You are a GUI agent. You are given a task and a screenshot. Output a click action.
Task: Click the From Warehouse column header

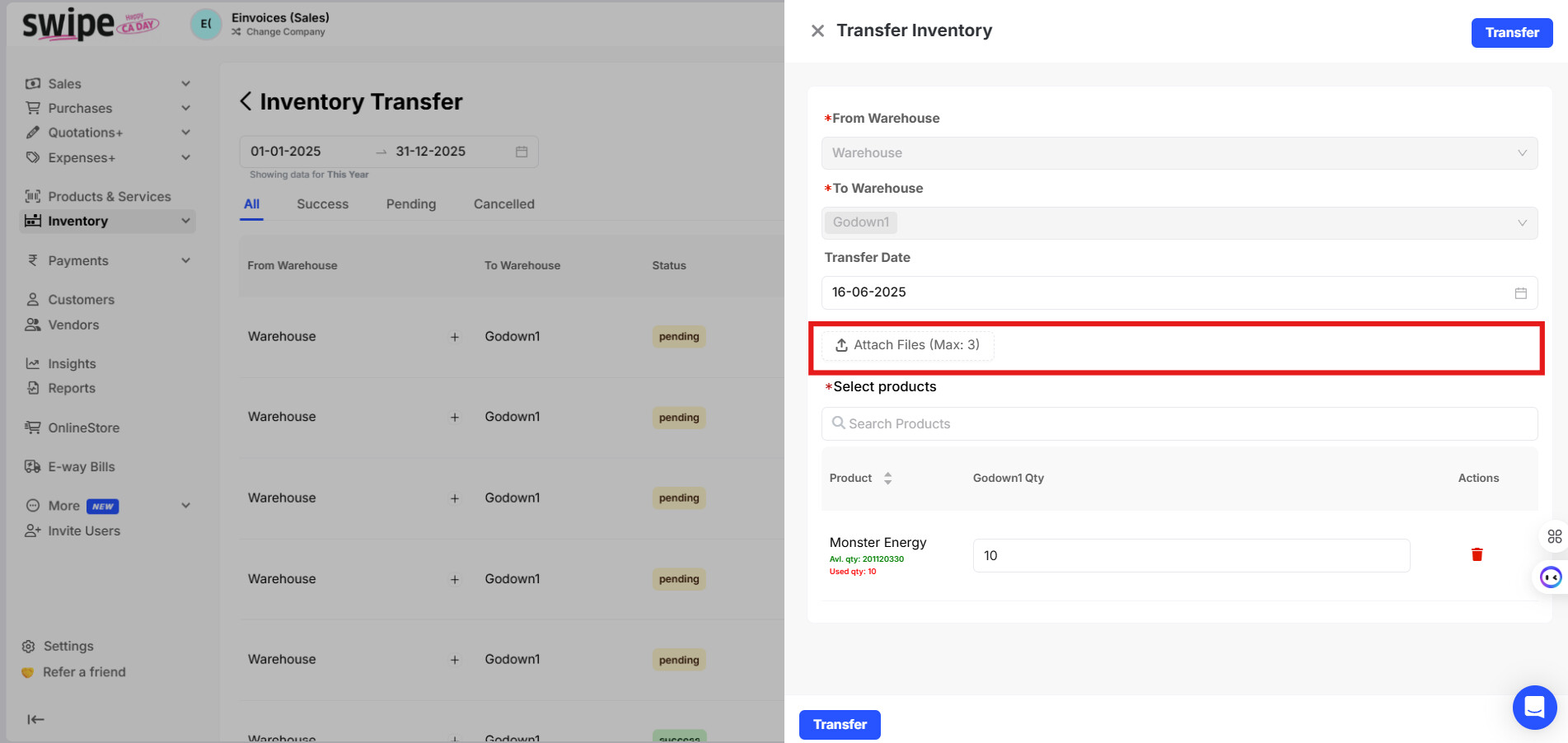click(x=293, y=265)
